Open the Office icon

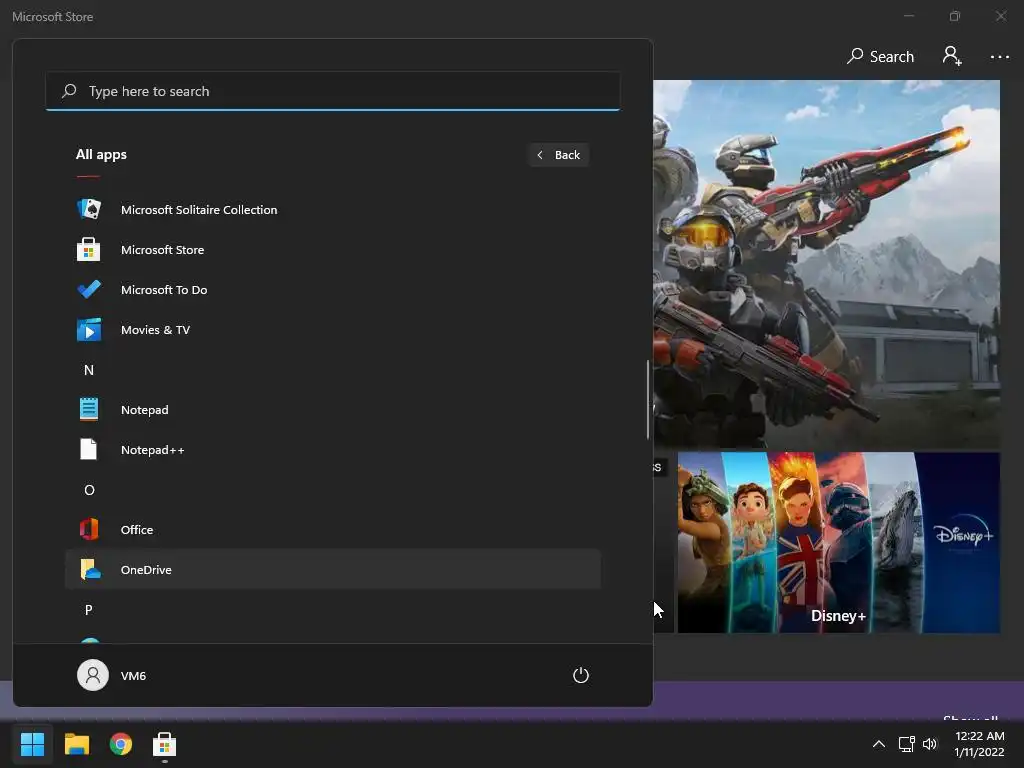point(89,529)
